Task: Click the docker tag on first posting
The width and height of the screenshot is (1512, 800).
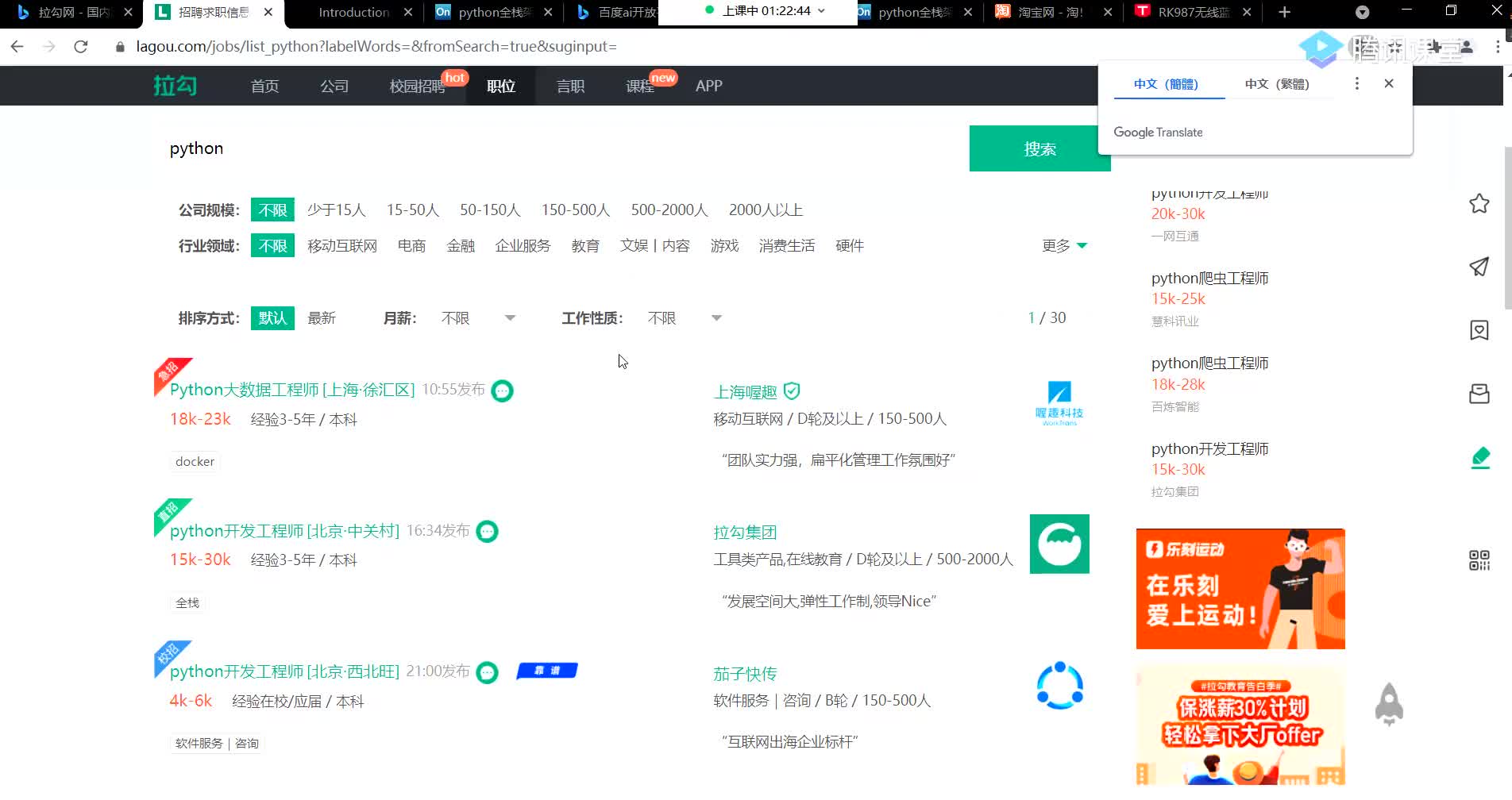Action: tap(195, 462)
